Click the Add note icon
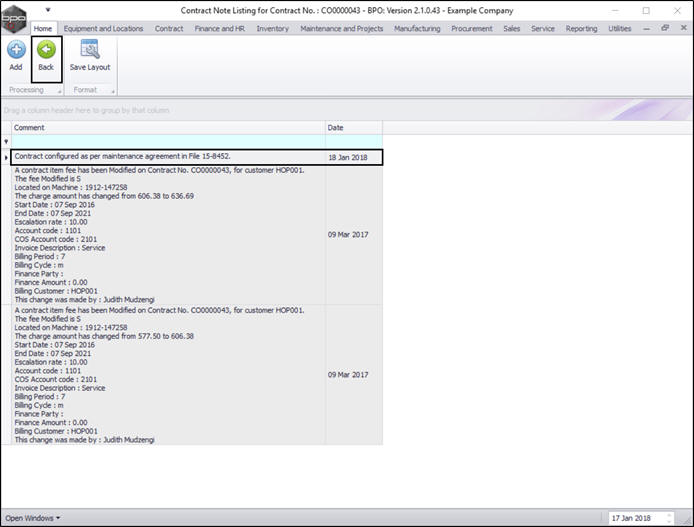Image resolution: width=694 pixels, height=527 pixels. (x=16, y=49)
